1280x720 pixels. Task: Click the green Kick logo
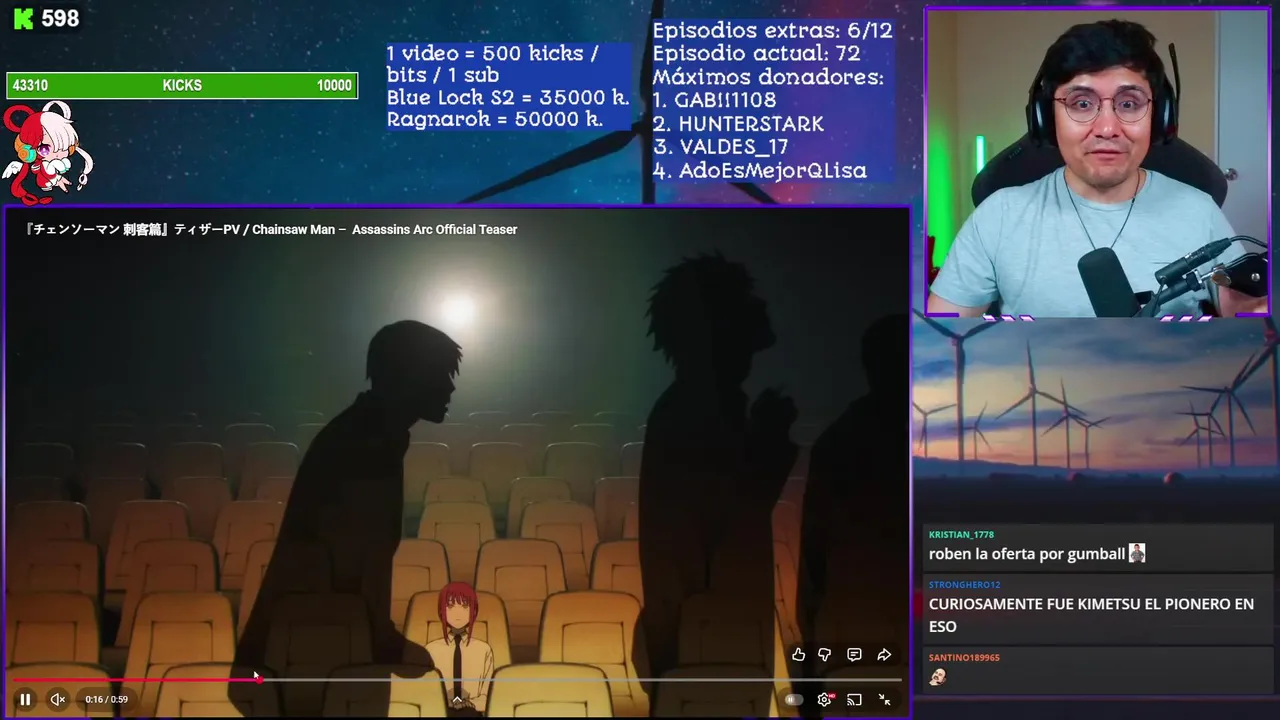(x=22, y=19)
